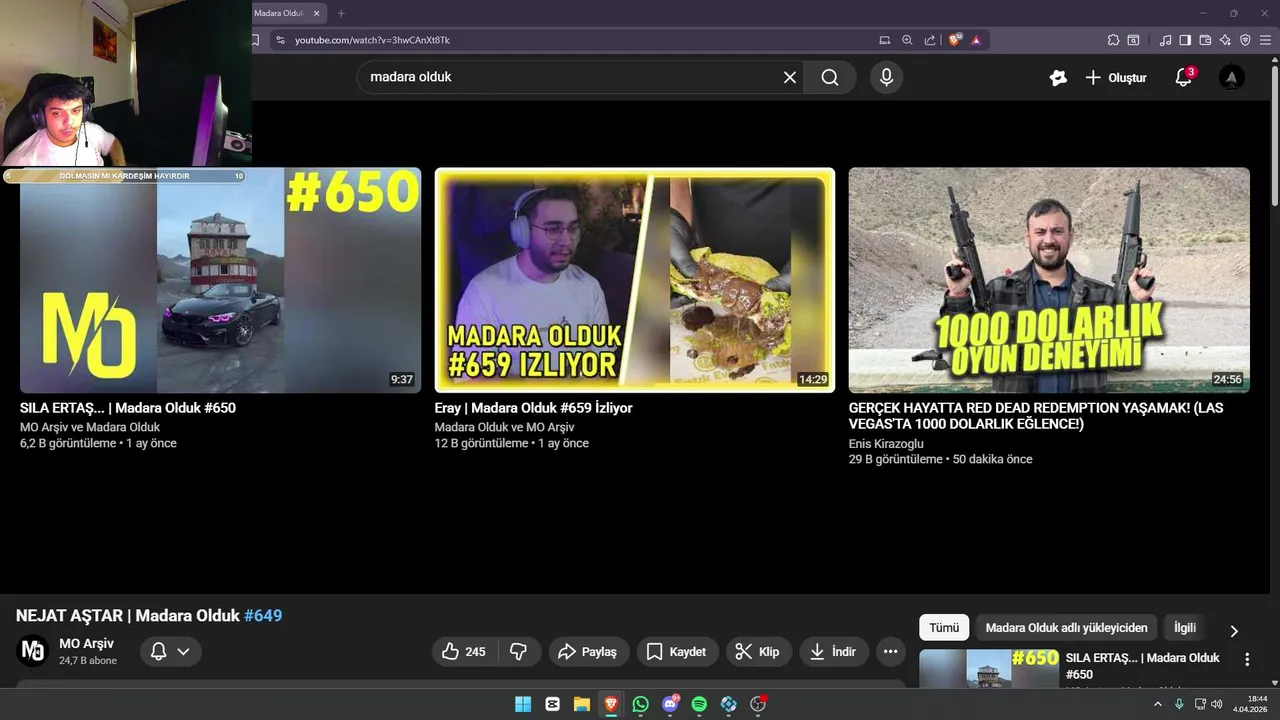Click the site settings icon beside URL

click(x=280, y=40)
